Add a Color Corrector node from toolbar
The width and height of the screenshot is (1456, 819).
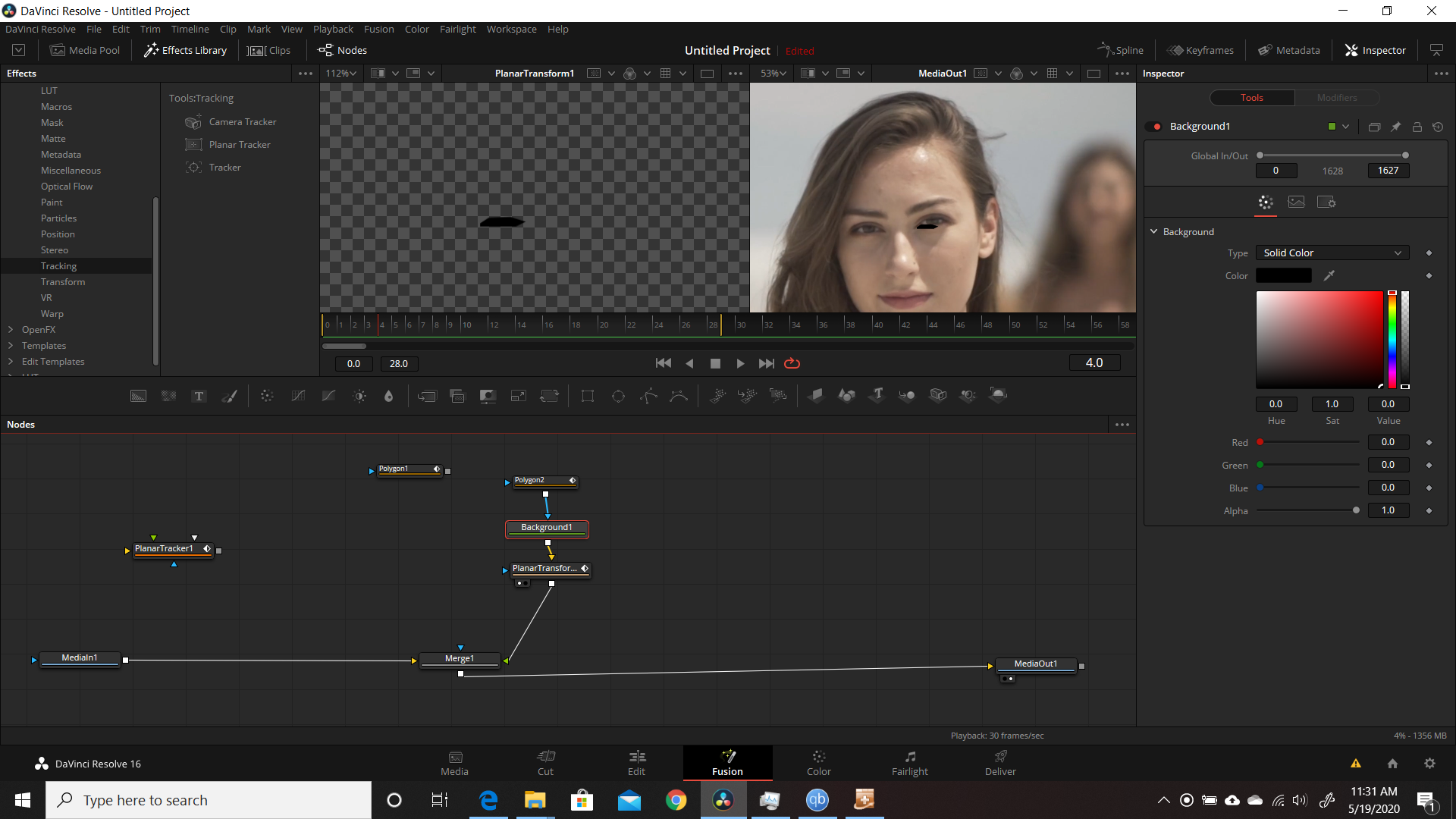coord(267,396)
